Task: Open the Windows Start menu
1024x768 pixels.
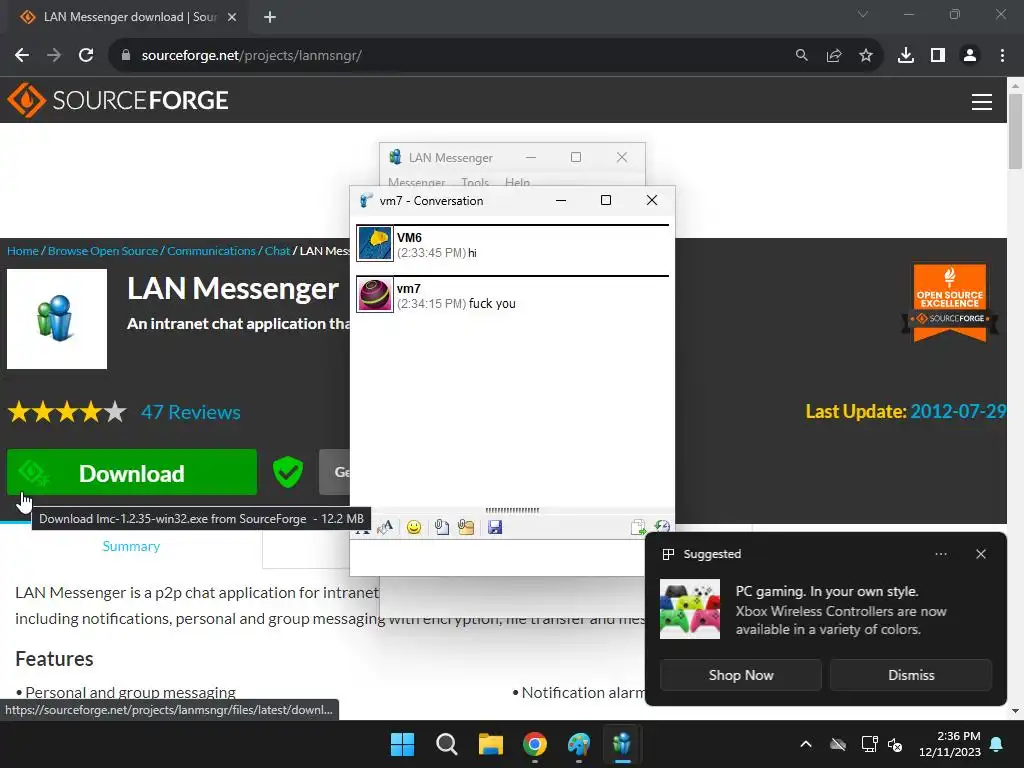Action: (x=402, y=744)
